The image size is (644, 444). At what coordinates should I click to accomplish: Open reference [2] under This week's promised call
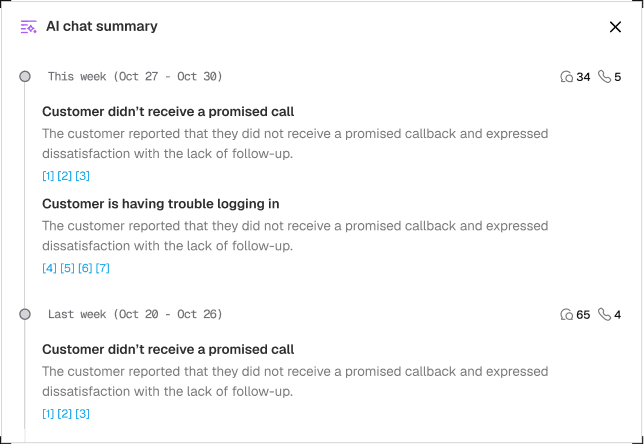(65, 177)
